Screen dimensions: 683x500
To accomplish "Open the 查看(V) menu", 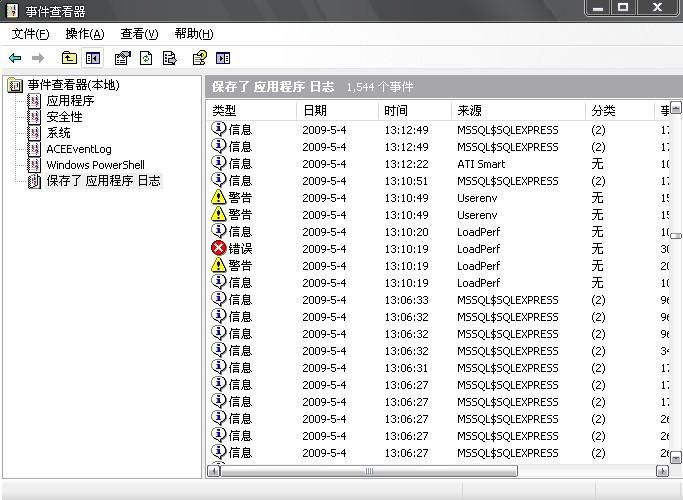I will 139,34.
